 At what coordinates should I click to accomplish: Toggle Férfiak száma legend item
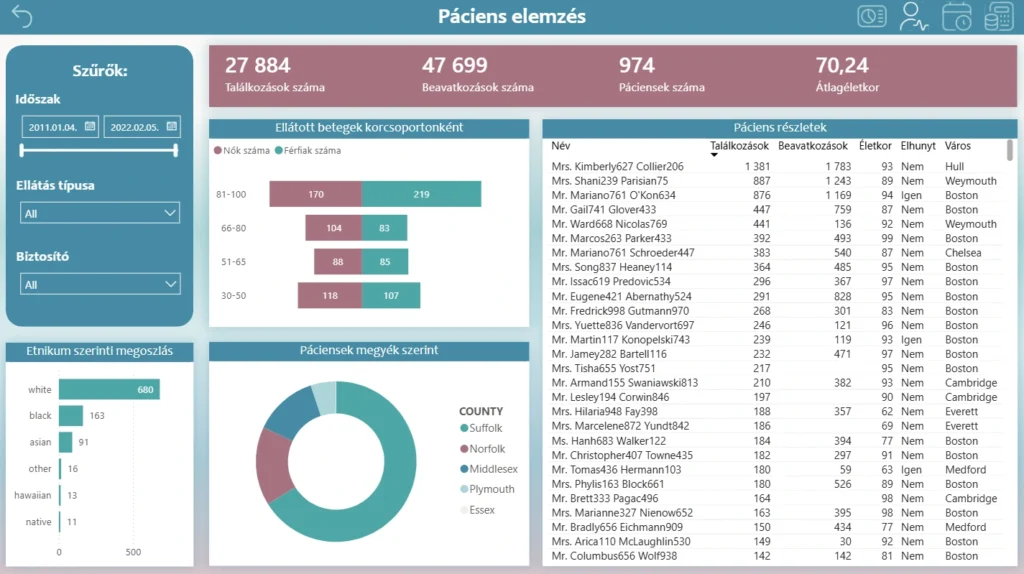point(313,151)
